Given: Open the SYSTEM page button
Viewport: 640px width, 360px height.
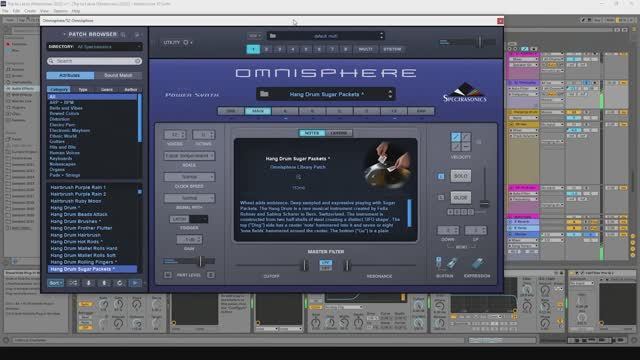Looking at the screenshot, I should coord(392,49).
